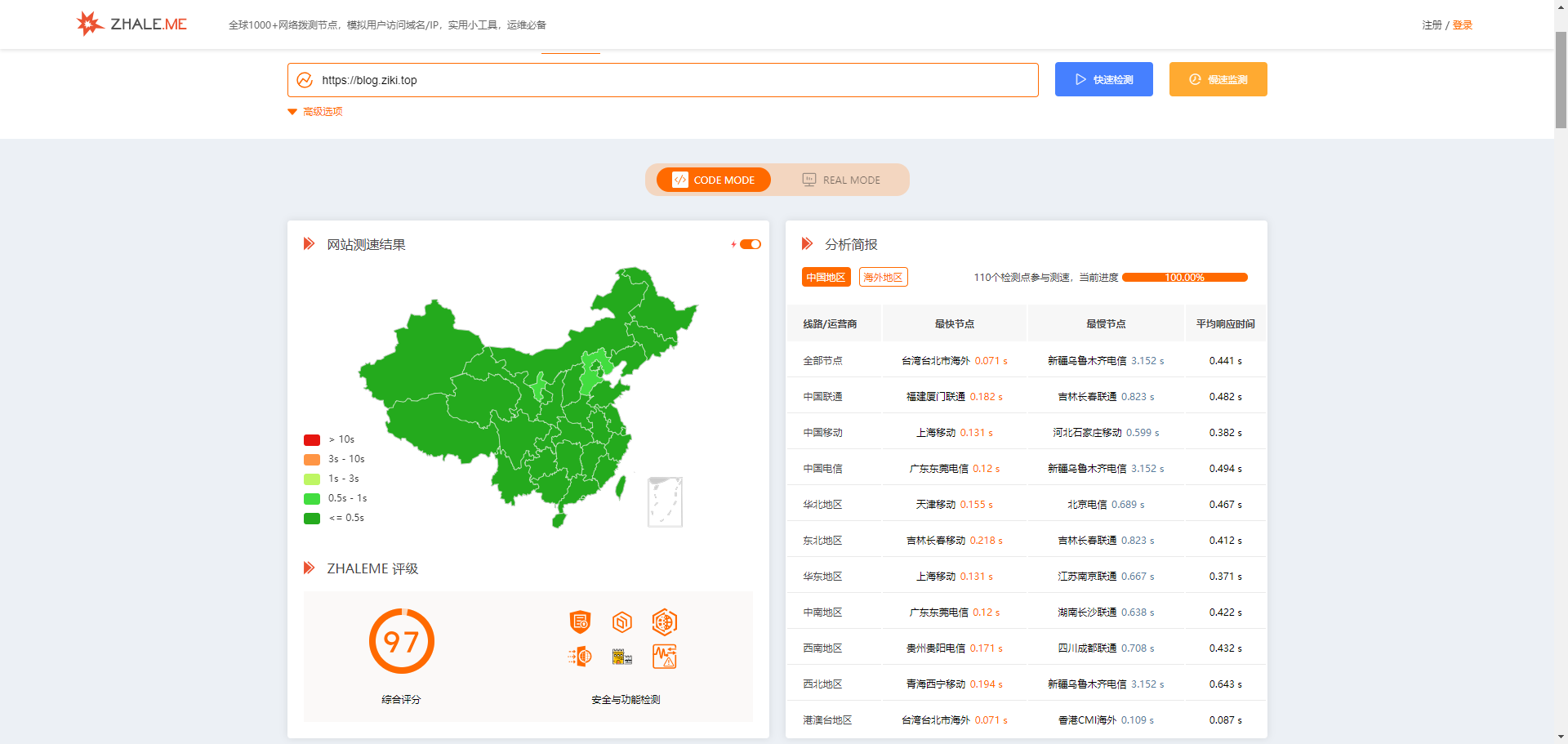The height and width of the screenshot is (744, 1568).
Task: Click the 湖南长沙联通 slowest node cell
Action: point(1106,612)
